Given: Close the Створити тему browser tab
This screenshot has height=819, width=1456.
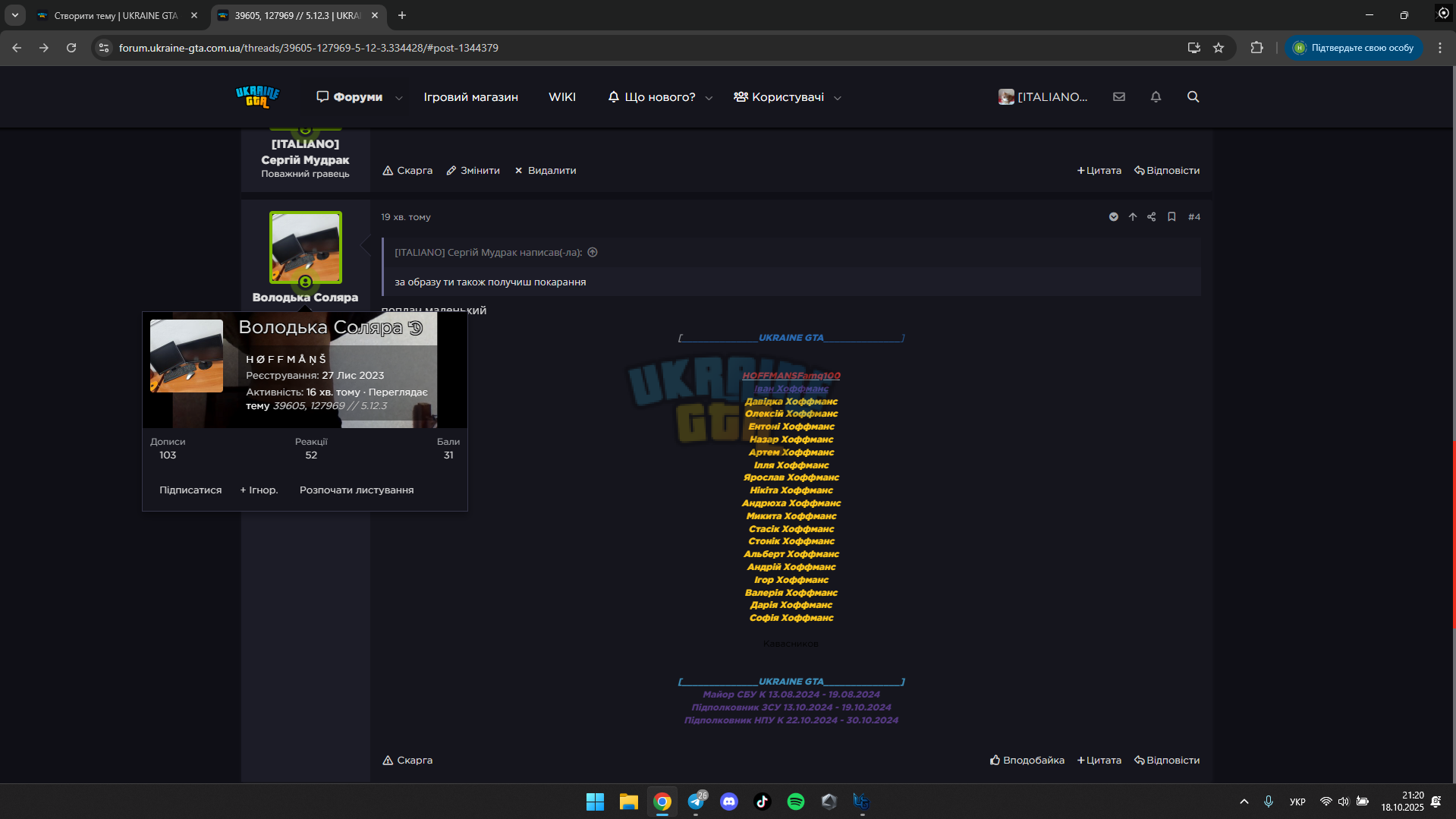Looking at the screenshot, I should (194, 15).
